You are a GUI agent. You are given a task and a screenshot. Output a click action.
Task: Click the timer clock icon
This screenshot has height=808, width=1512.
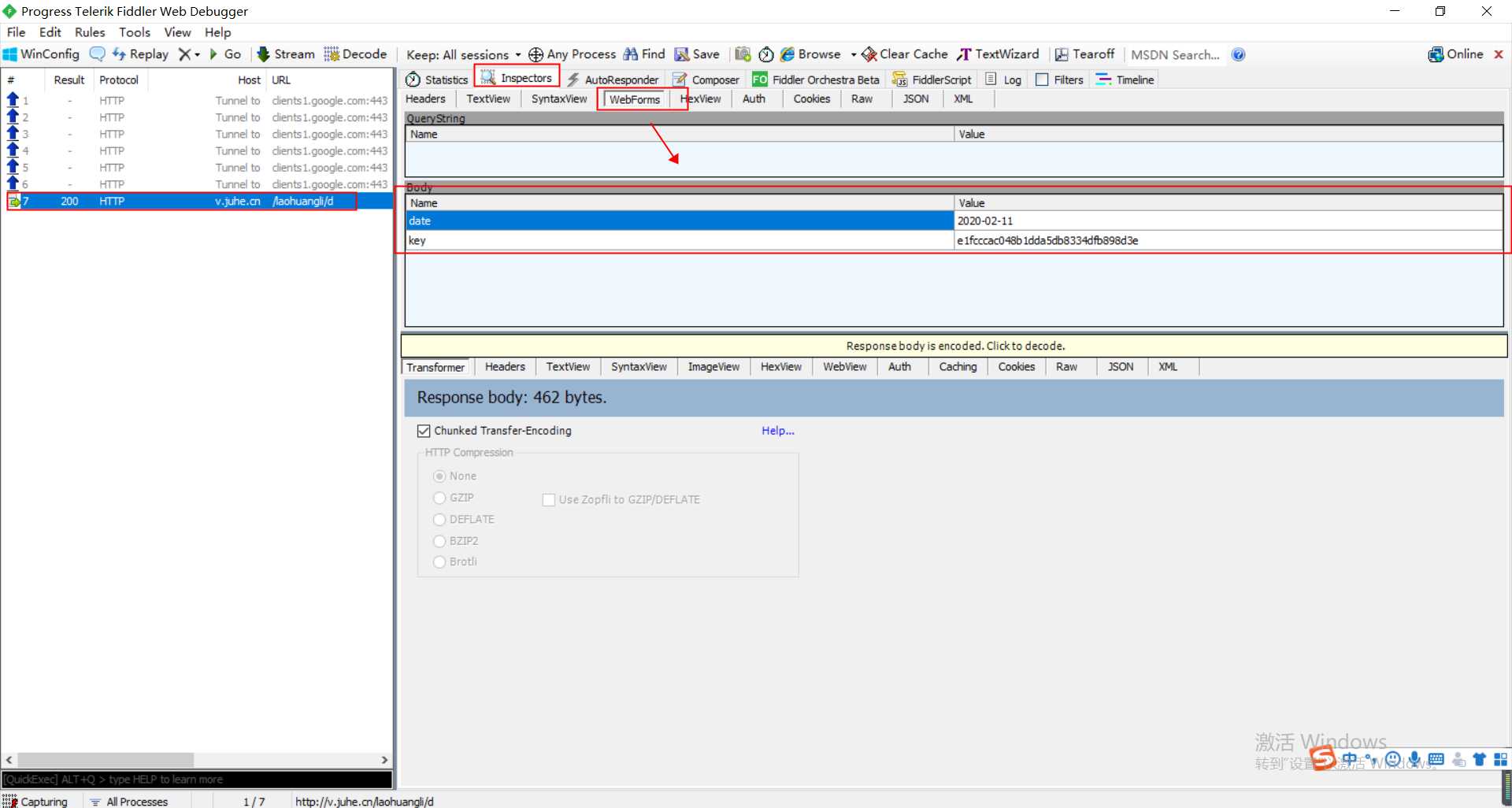(766, 54)
